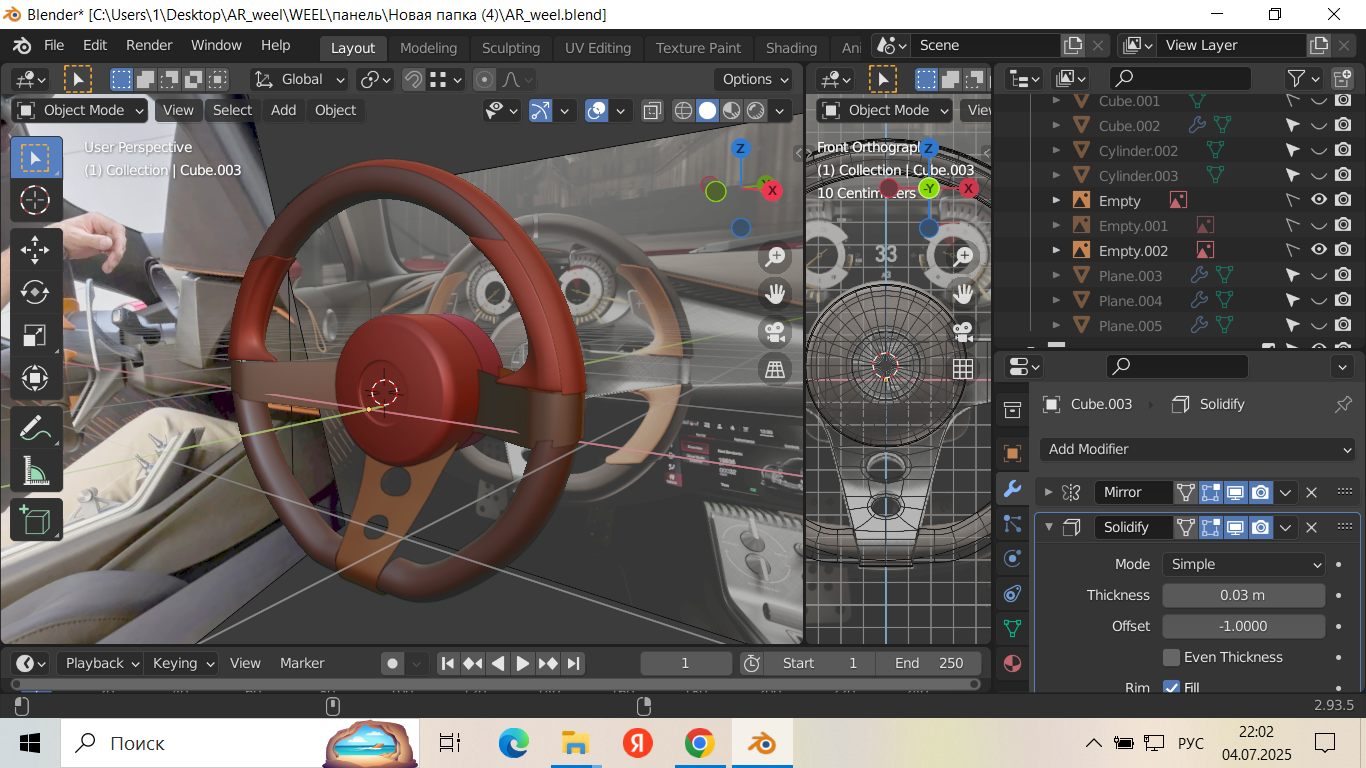Open Chrome from the Windows taskbar
The image size is (1366, 768).
click(699, 743)
